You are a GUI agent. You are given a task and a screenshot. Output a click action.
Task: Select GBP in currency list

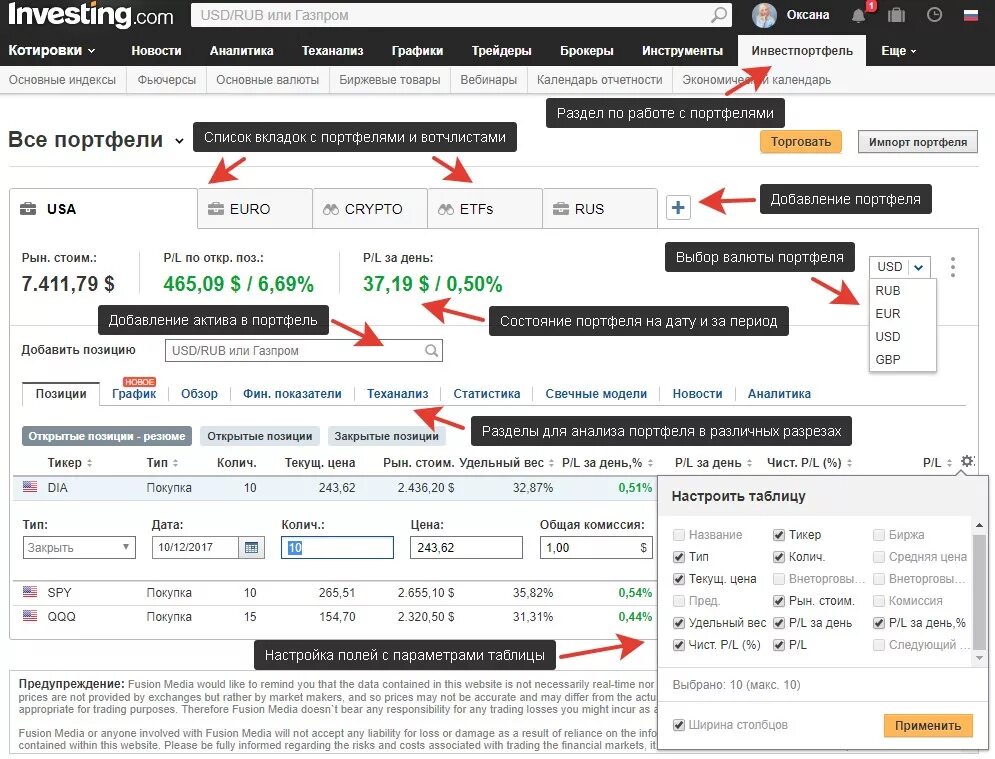pyautogui.click(x=888, y=359)
